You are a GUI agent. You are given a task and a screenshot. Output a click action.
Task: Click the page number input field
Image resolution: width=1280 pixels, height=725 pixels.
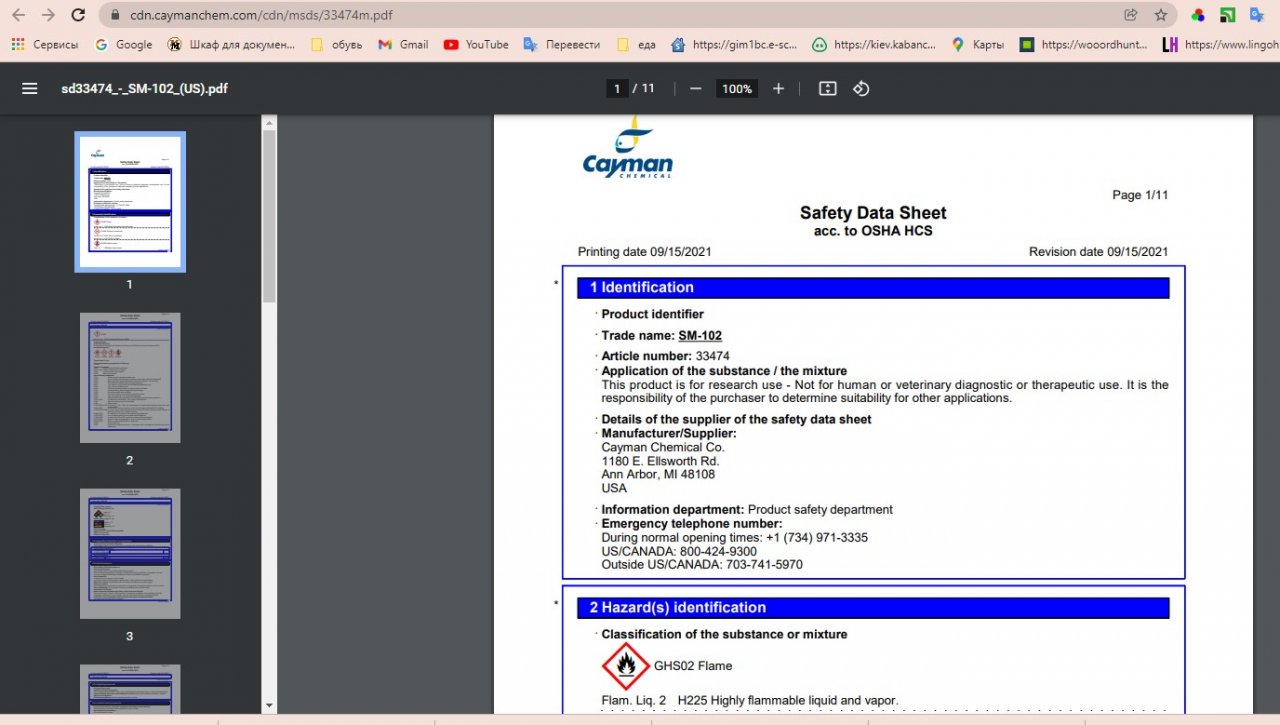[x=617, y=89]
